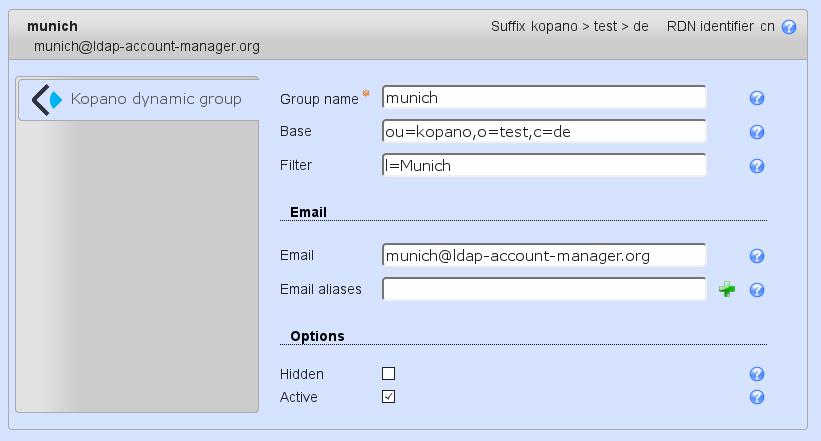Show help for the Base field

click(x=757, y=132)
